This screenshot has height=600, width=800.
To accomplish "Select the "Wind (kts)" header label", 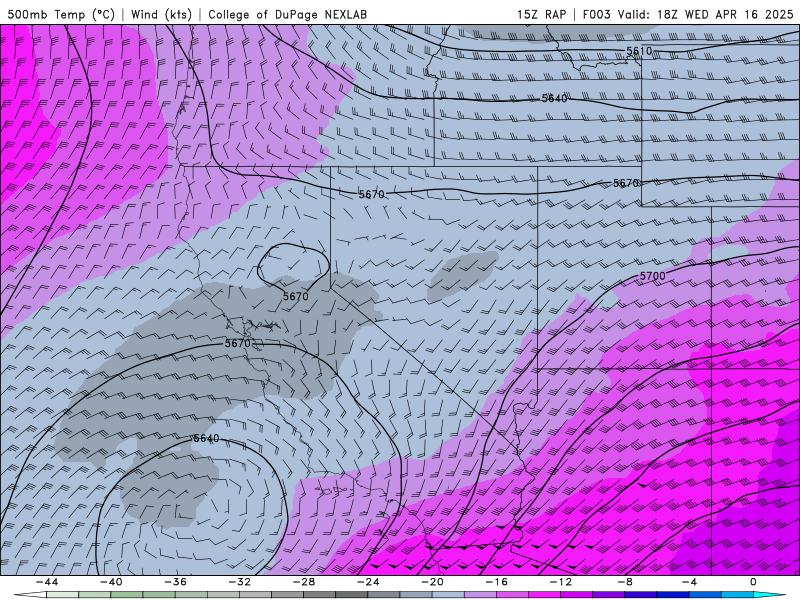I will coord(161,14).
